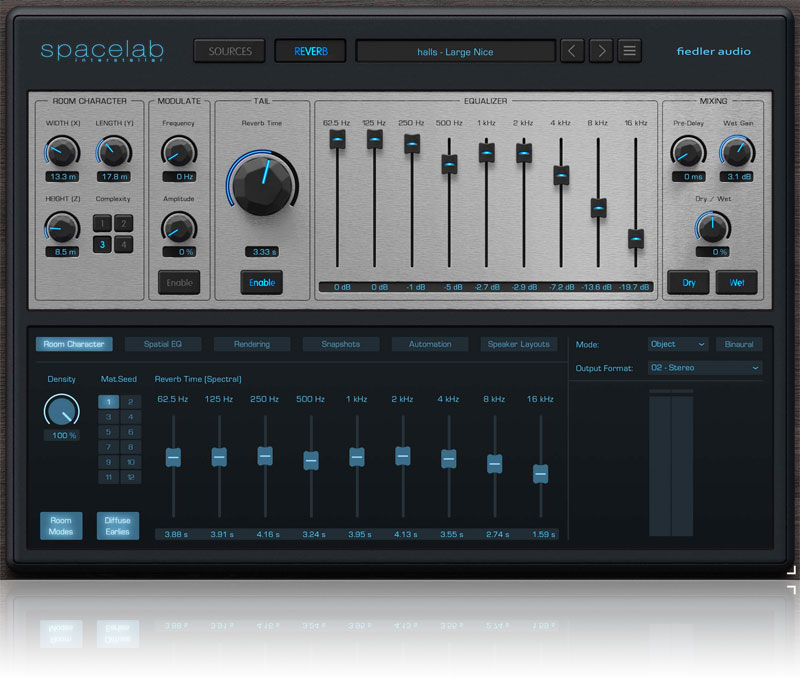Screen dimensions: 800x680
Task: Click the Wet Gain knob
Action: pyautogui.click(x=737, y=153)
